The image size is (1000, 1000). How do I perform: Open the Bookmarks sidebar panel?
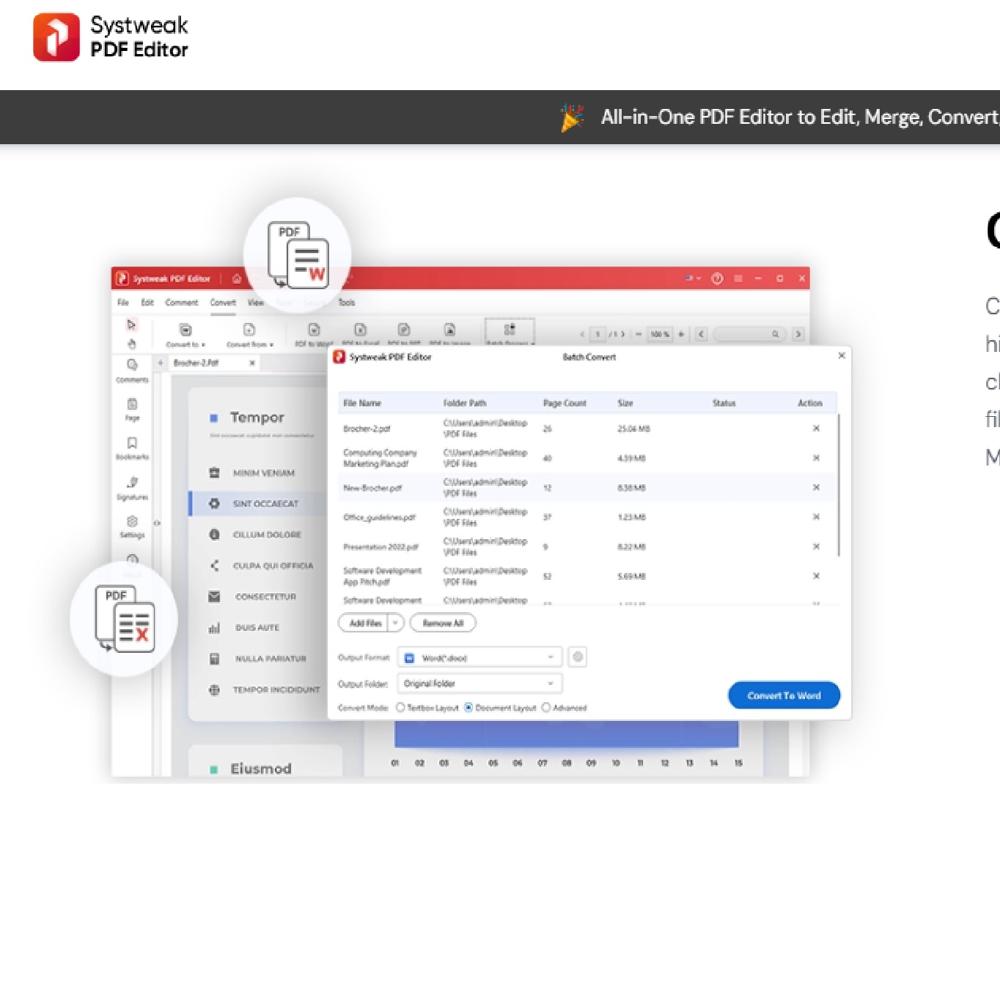point(132,448)
